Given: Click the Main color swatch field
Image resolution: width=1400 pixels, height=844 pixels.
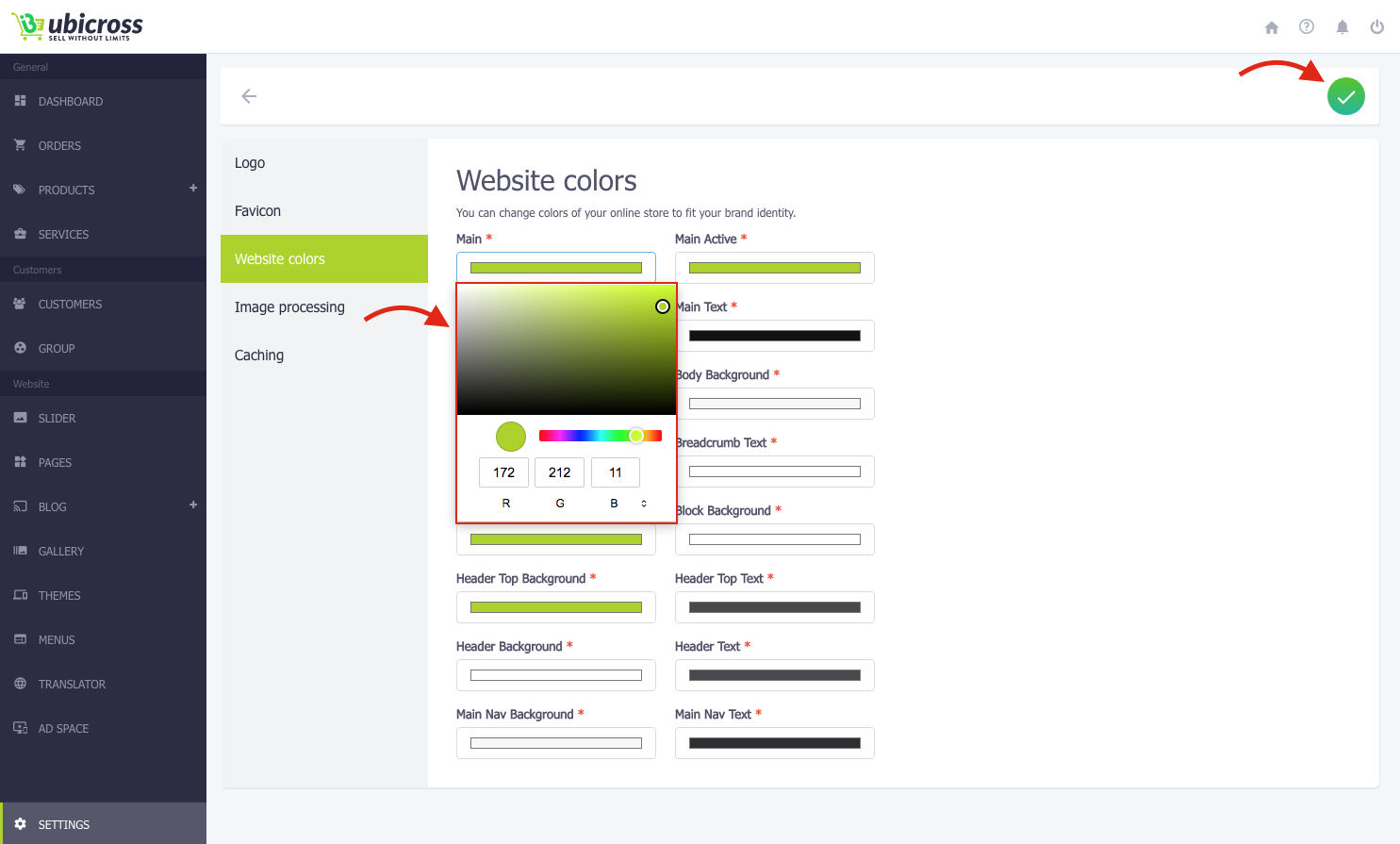Looking at the screenshot, I should pyautogui.click(x=556, y=268).
